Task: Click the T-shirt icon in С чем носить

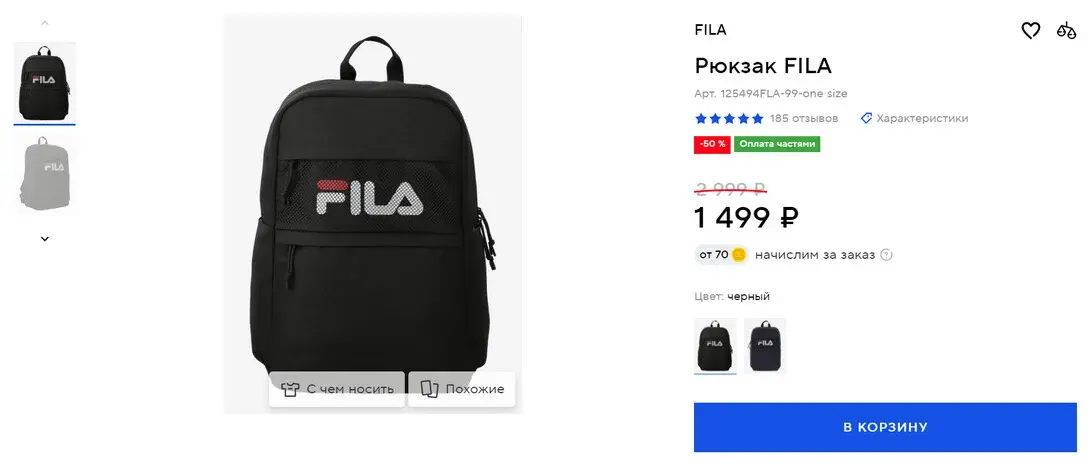Action: tap(291, 389)
